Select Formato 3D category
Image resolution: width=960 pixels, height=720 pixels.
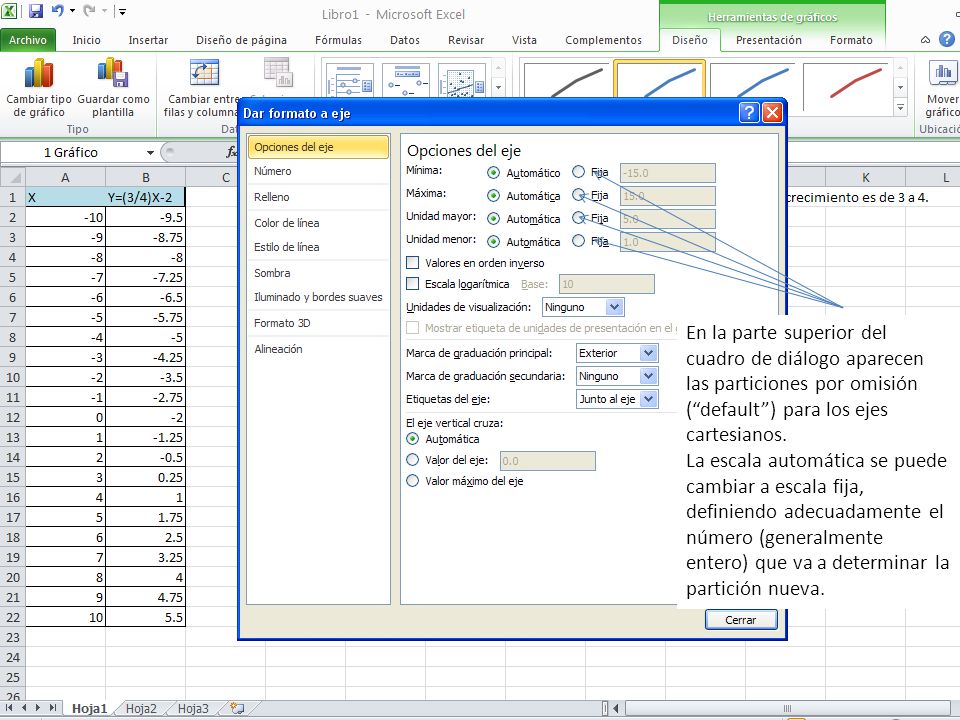coord(318,323)
